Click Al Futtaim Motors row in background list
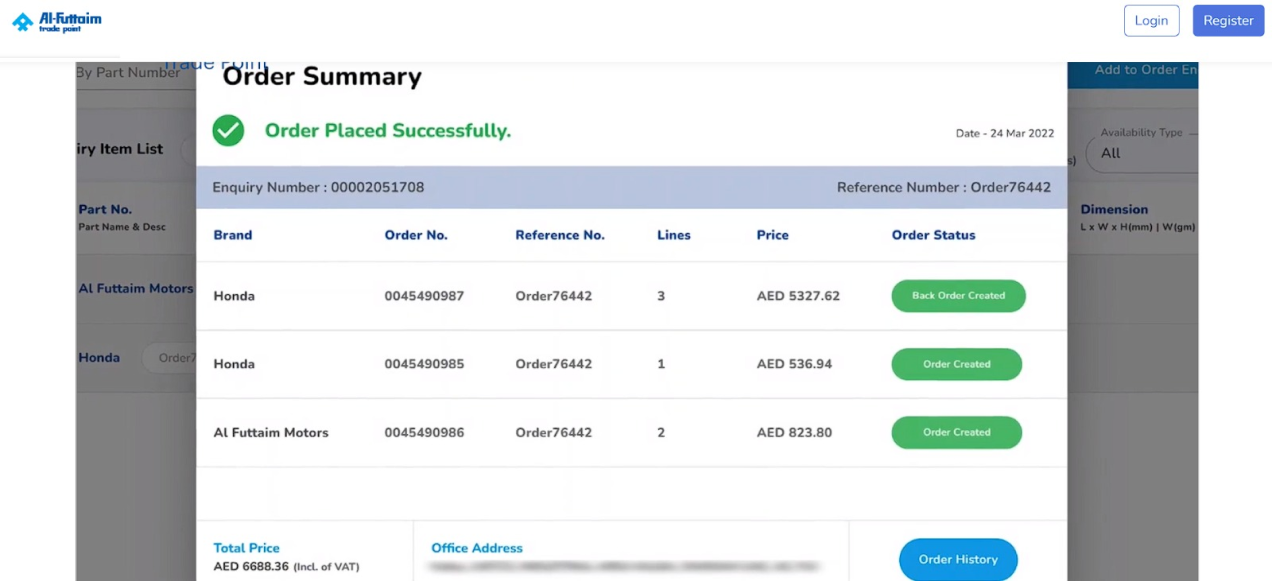Viewport: 1272px width, 581px height. pos(136,288)
